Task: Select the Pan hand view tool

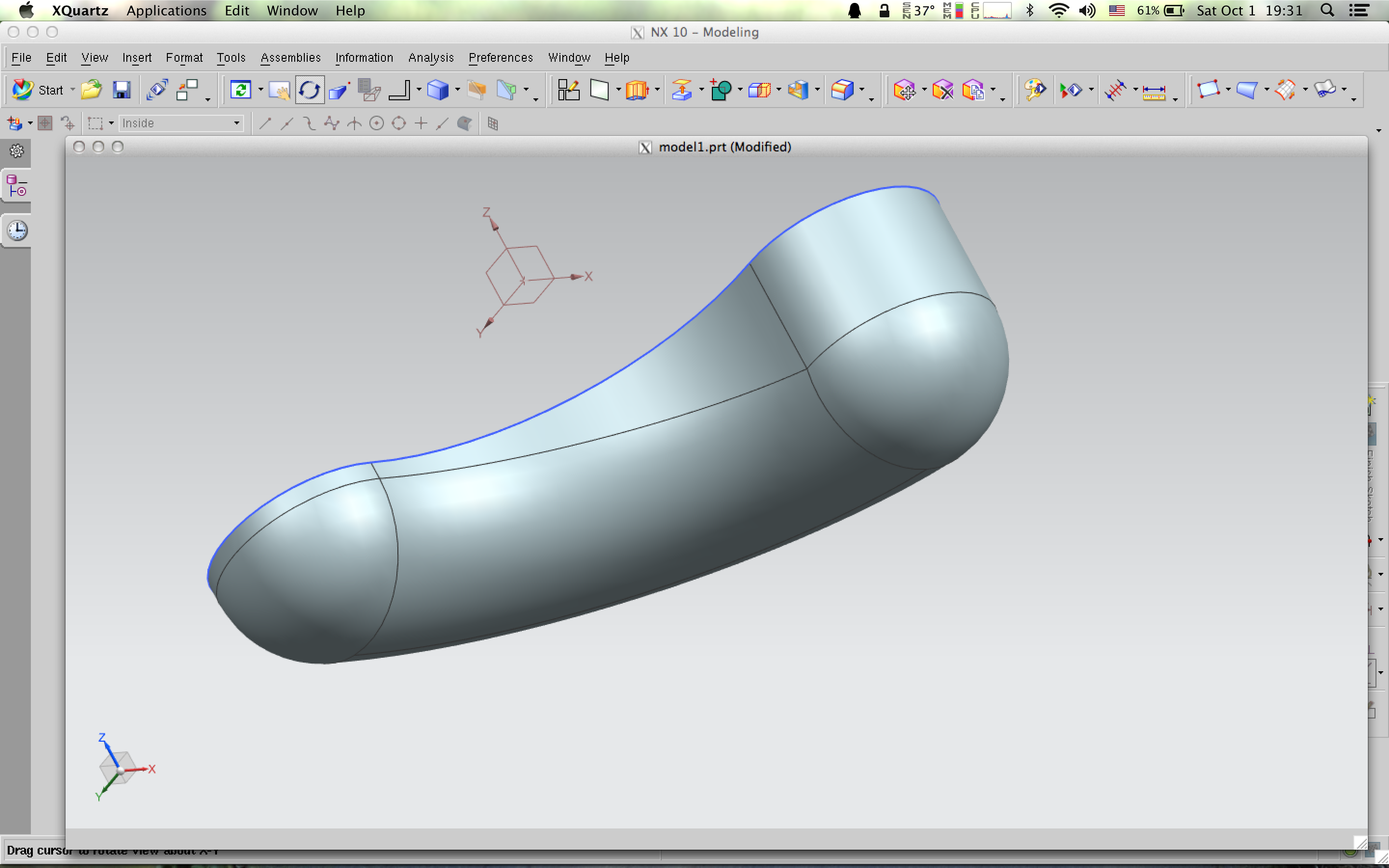Action: pos(279,90)
